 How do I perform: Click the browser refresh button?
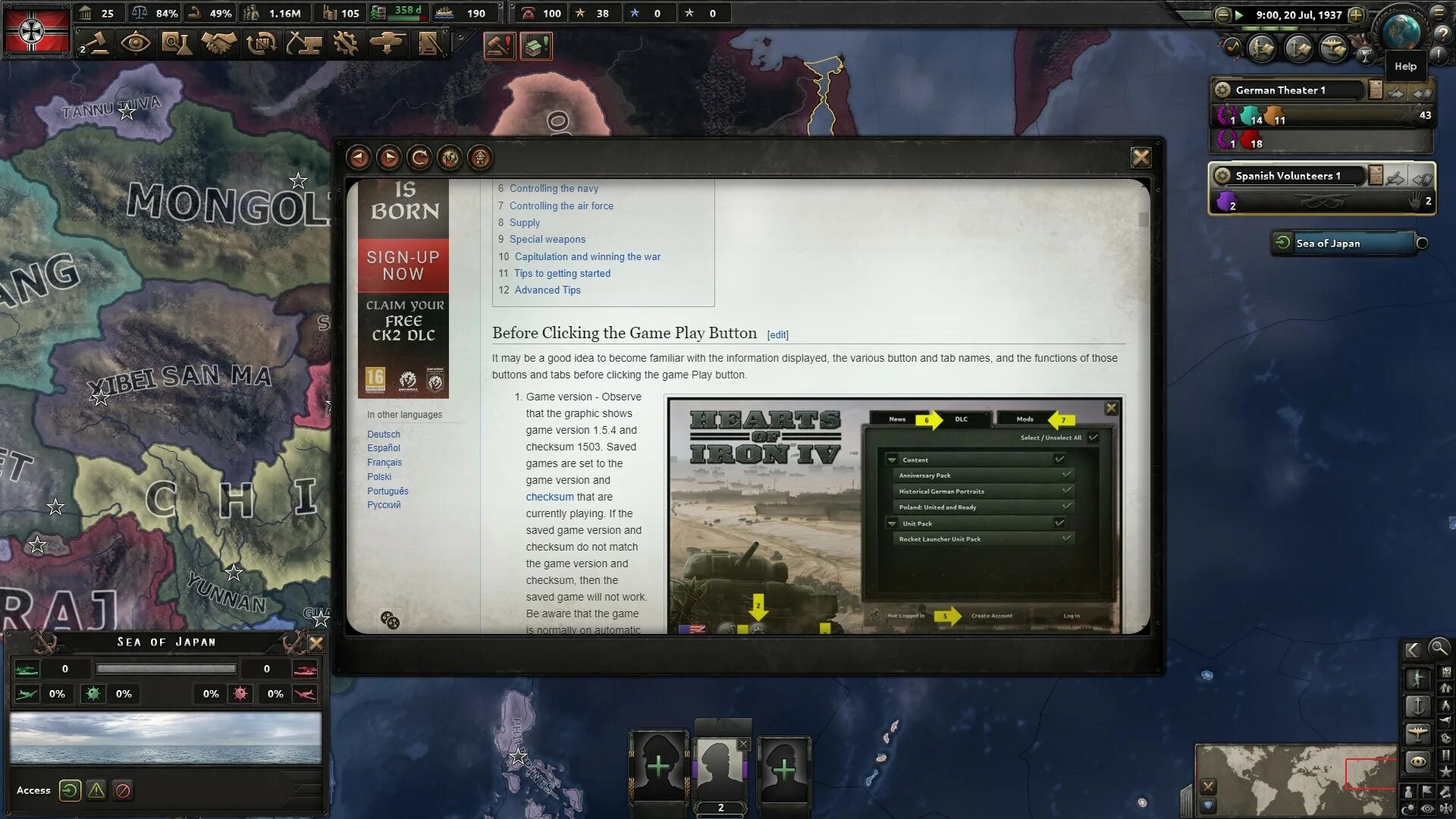[x=419, y=158]
